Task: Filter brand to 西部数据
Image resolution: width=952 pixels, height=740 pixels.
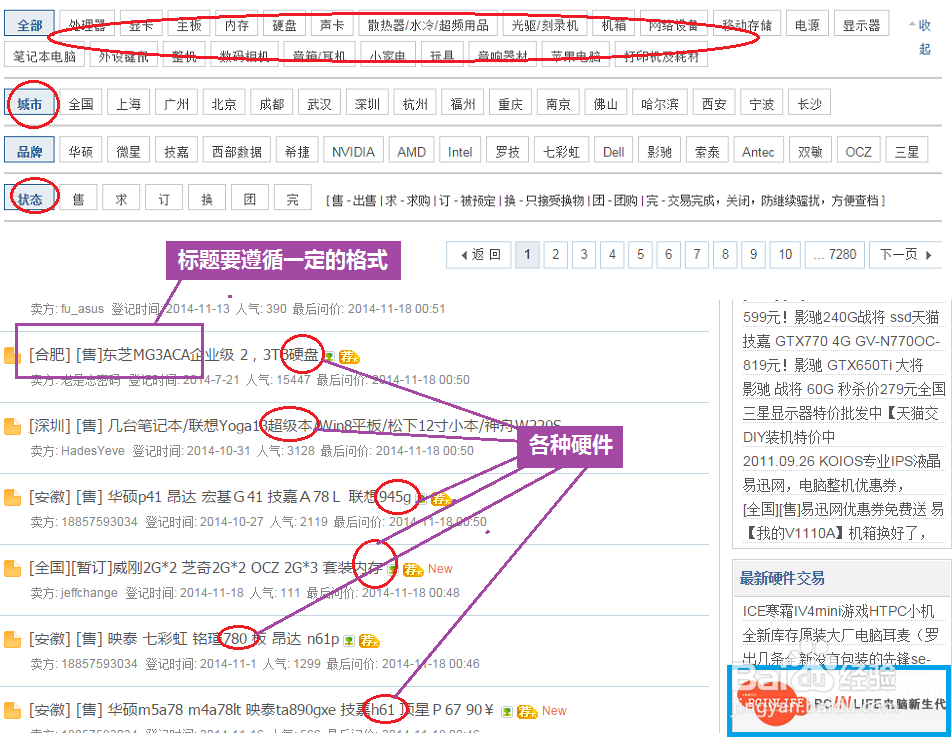Action: point(237,152)
